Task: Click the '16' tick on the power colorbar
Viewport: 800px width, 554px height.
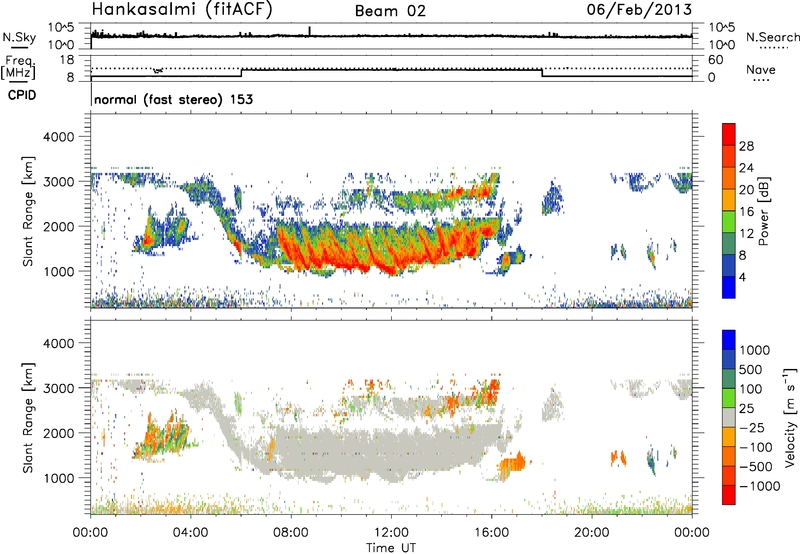Action: 746,212
